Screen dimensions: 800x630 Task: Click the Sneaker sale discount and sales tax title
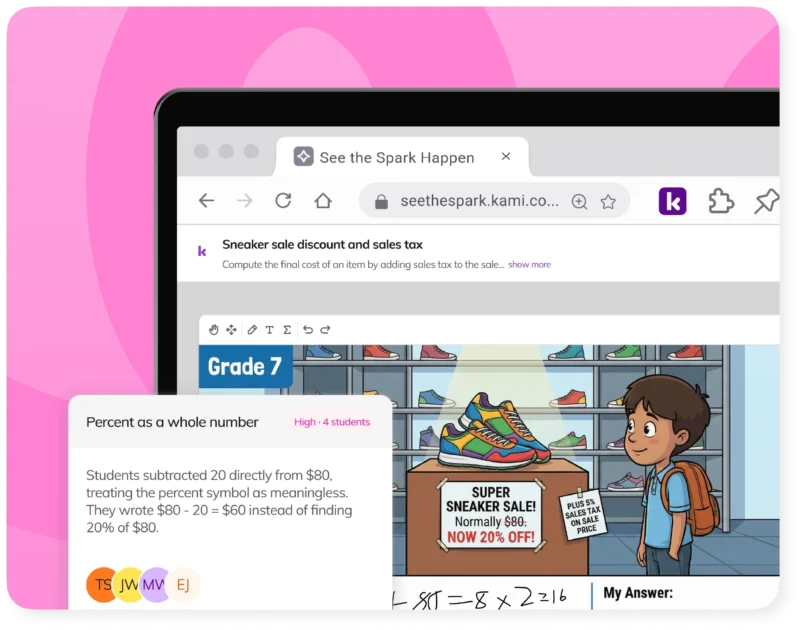coord(322,244)
